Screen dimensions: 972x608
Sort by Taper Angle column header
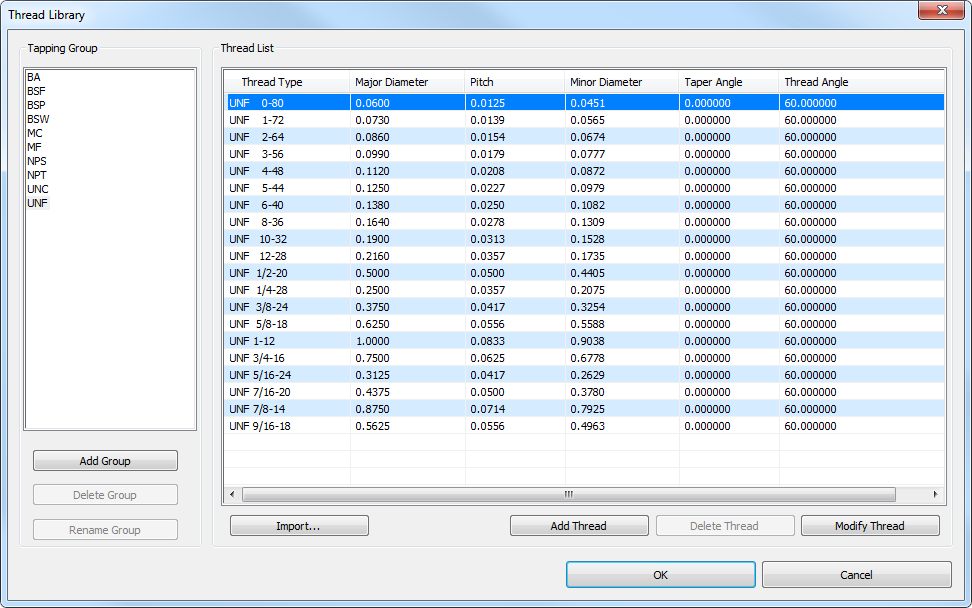pos(729,82)
